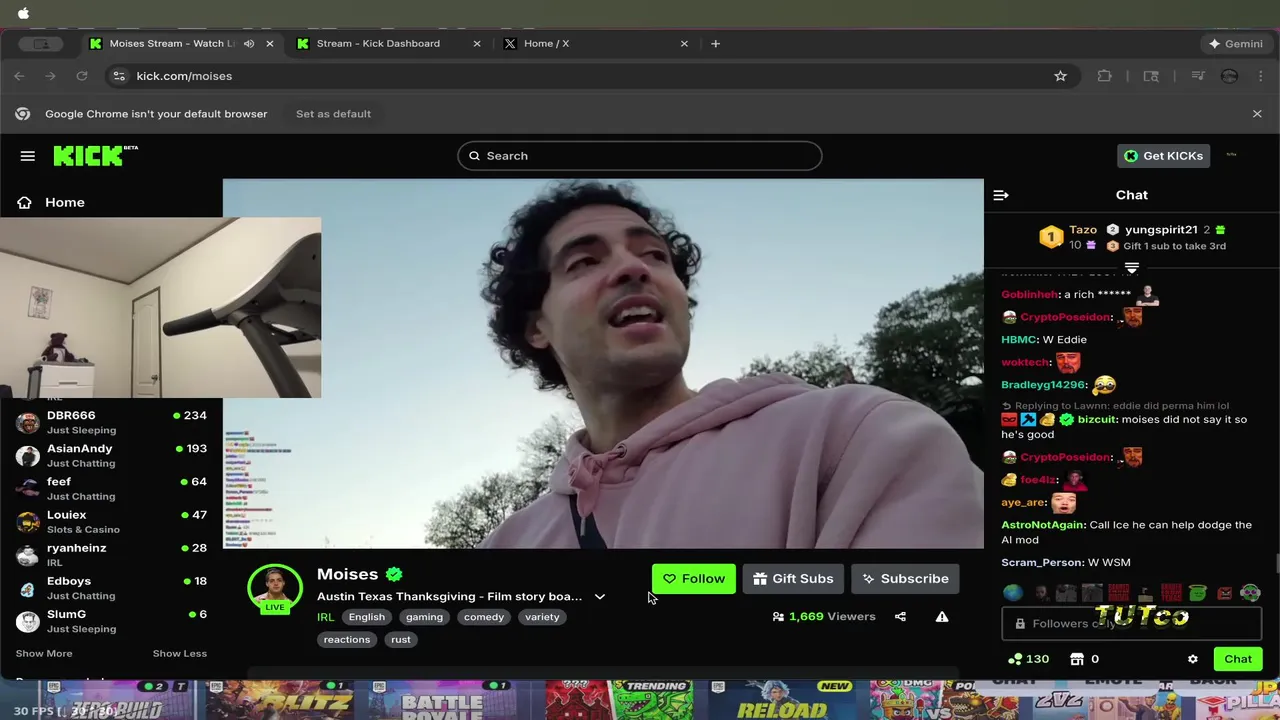The height and width of the screenshot is (720, 1280).
Task: Click Moises channel avatar with LIVE badge
Action: pyautogui.click(x=274, y=590)
